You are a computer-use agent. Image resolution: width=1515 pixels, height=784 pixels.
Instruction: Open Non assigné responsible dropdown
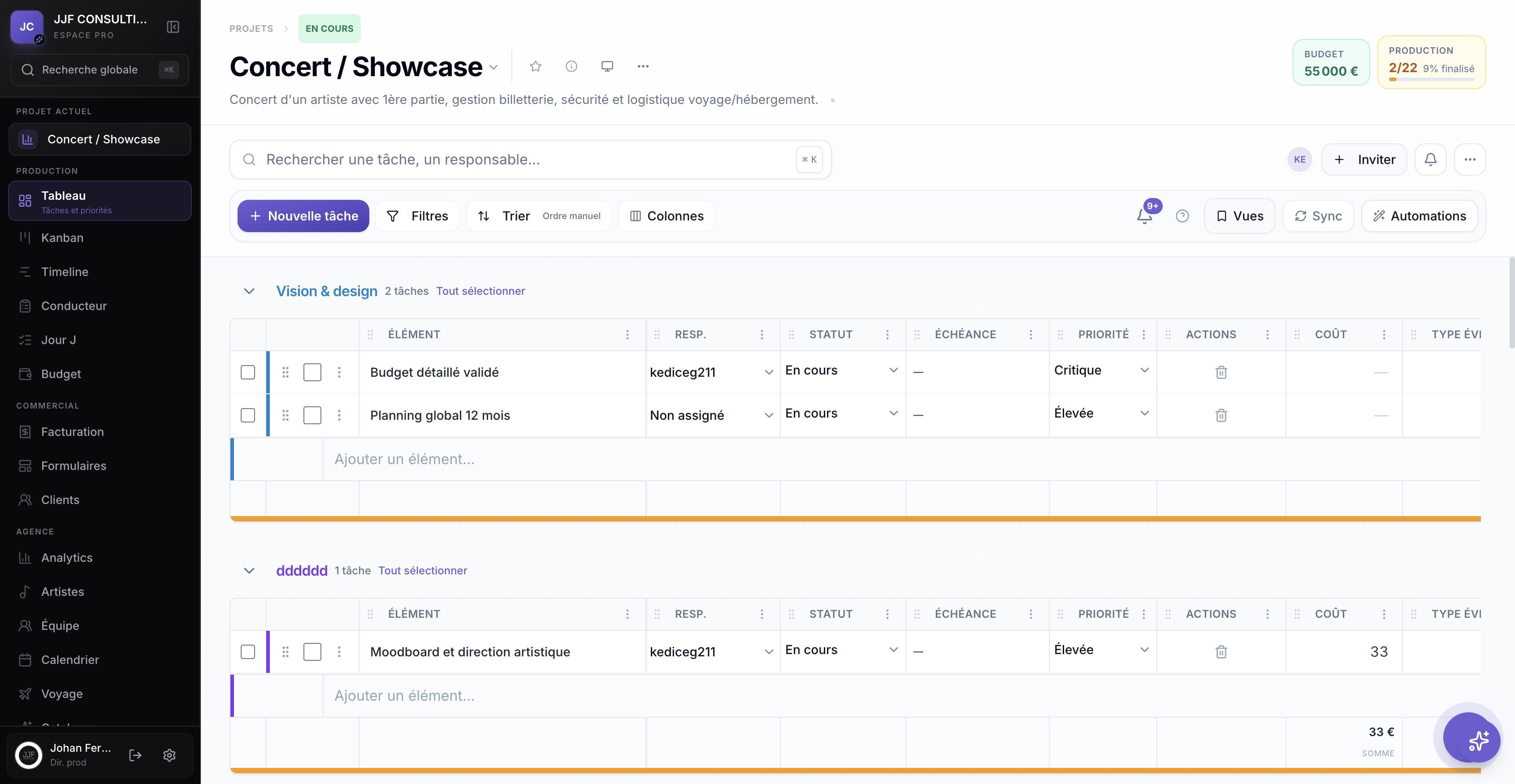click(712, 415)
